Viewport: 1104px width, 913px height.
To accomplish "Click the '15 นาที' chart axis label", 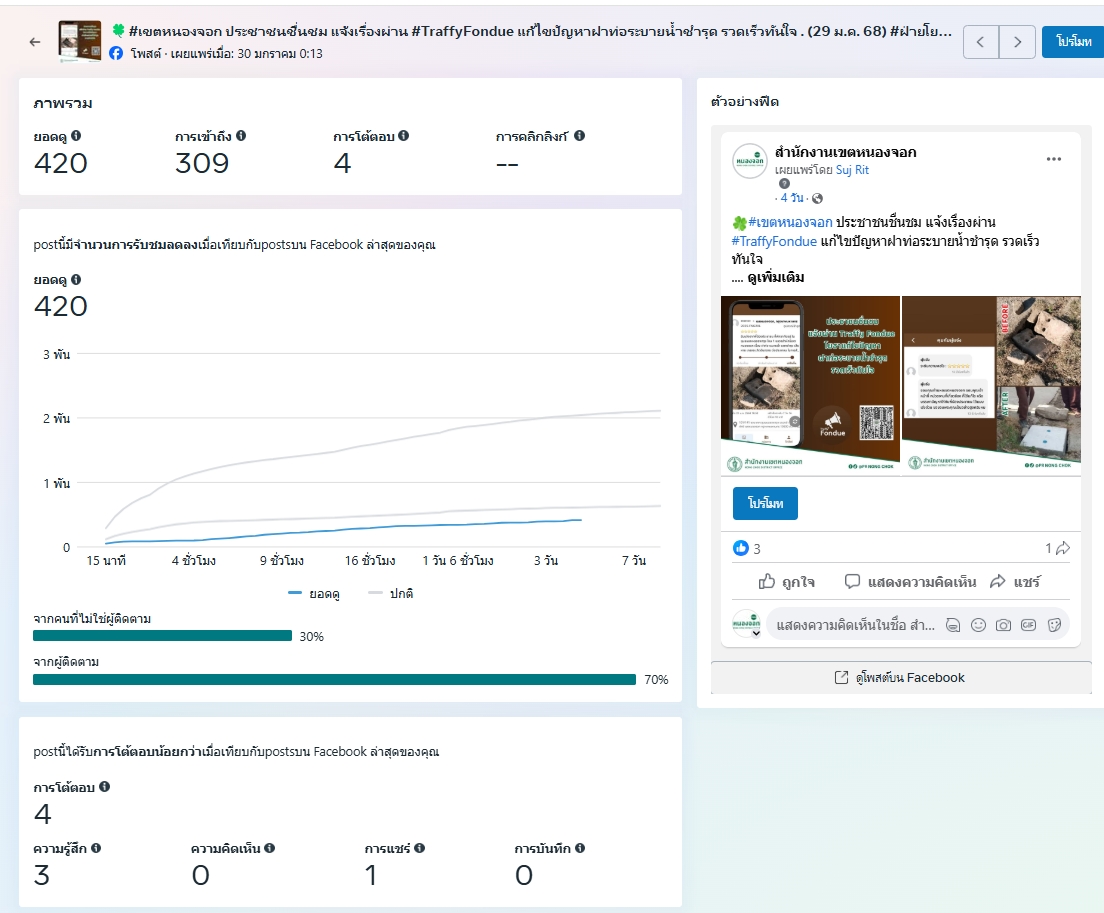I will point(106,560).
